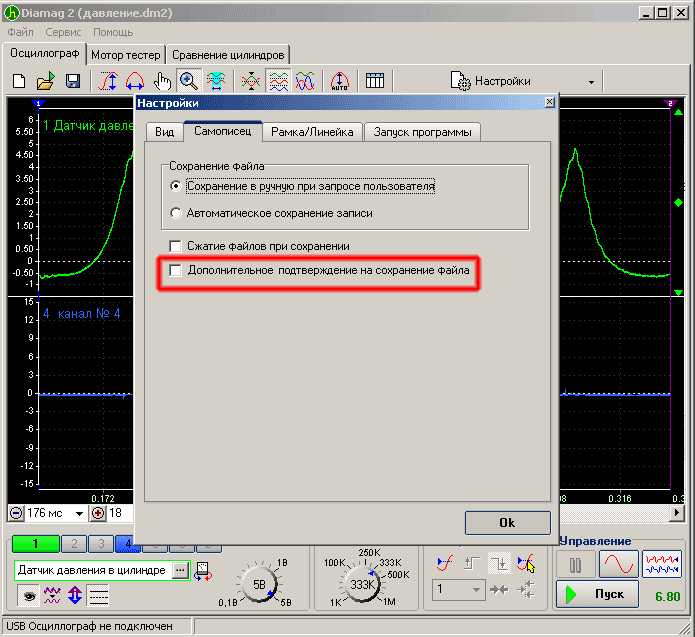Screen dimensions: 695x637
Task: Click the cyan frame ruler tool
Action: pyautogui.click(x=216, y=81)
